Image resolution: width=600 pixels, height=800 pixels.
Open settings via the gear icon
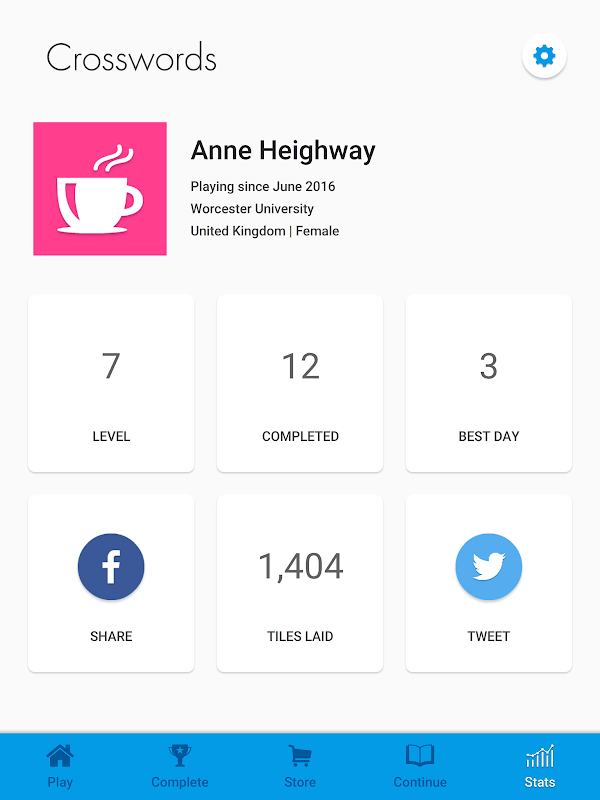[544, 56]
